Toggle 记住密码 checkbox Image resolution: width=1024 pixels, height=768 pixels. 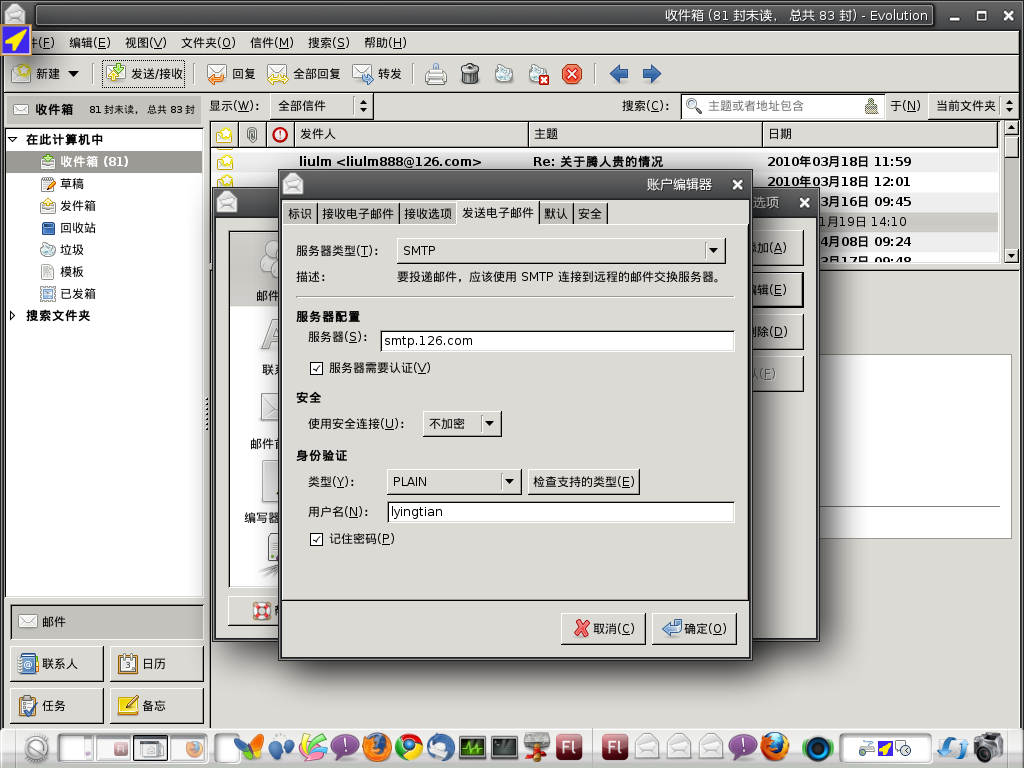317,539
